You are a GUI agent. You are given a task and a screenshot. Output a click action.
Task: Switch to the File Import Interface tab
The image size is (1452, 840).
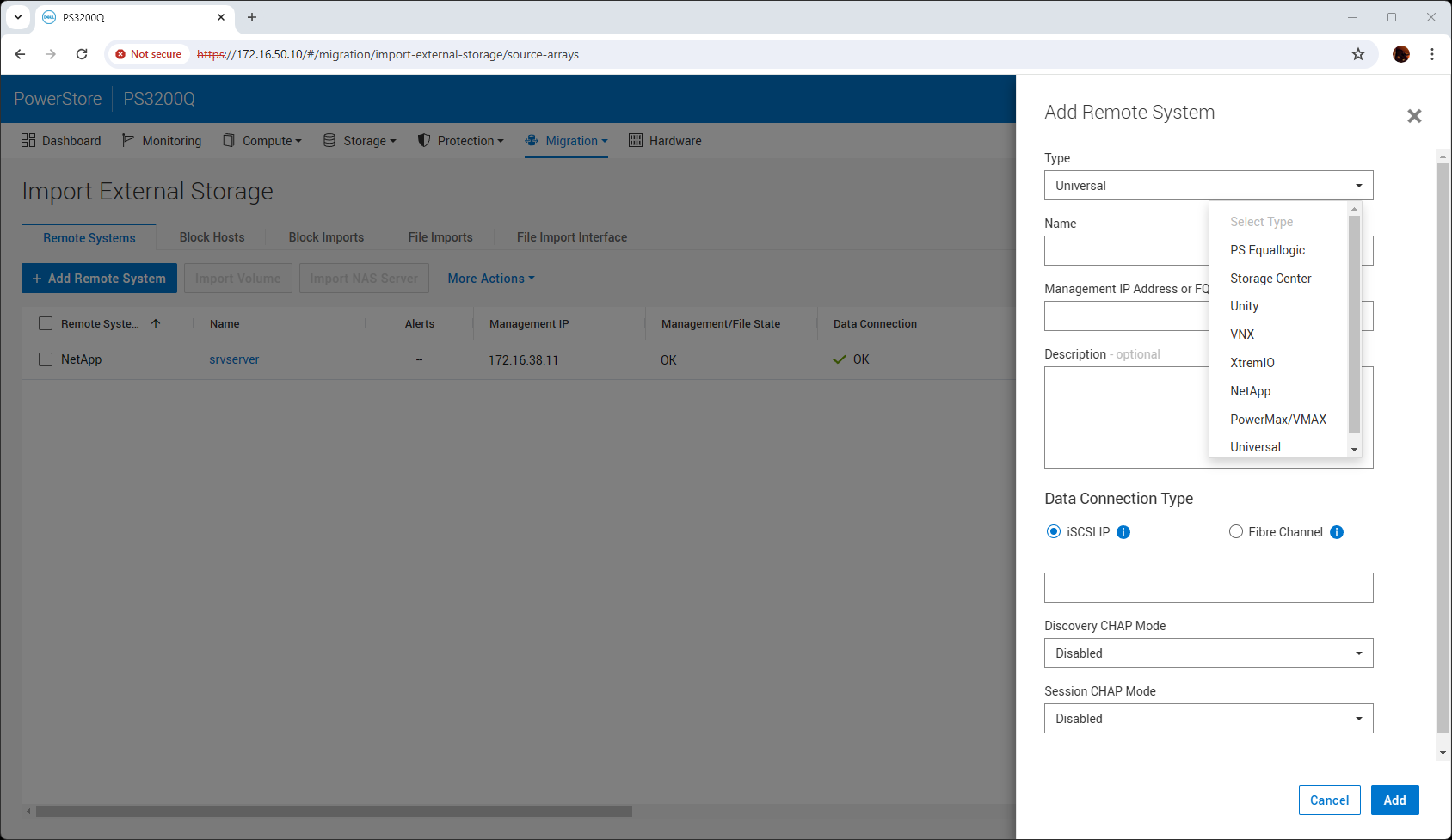[x=572, y=237]
